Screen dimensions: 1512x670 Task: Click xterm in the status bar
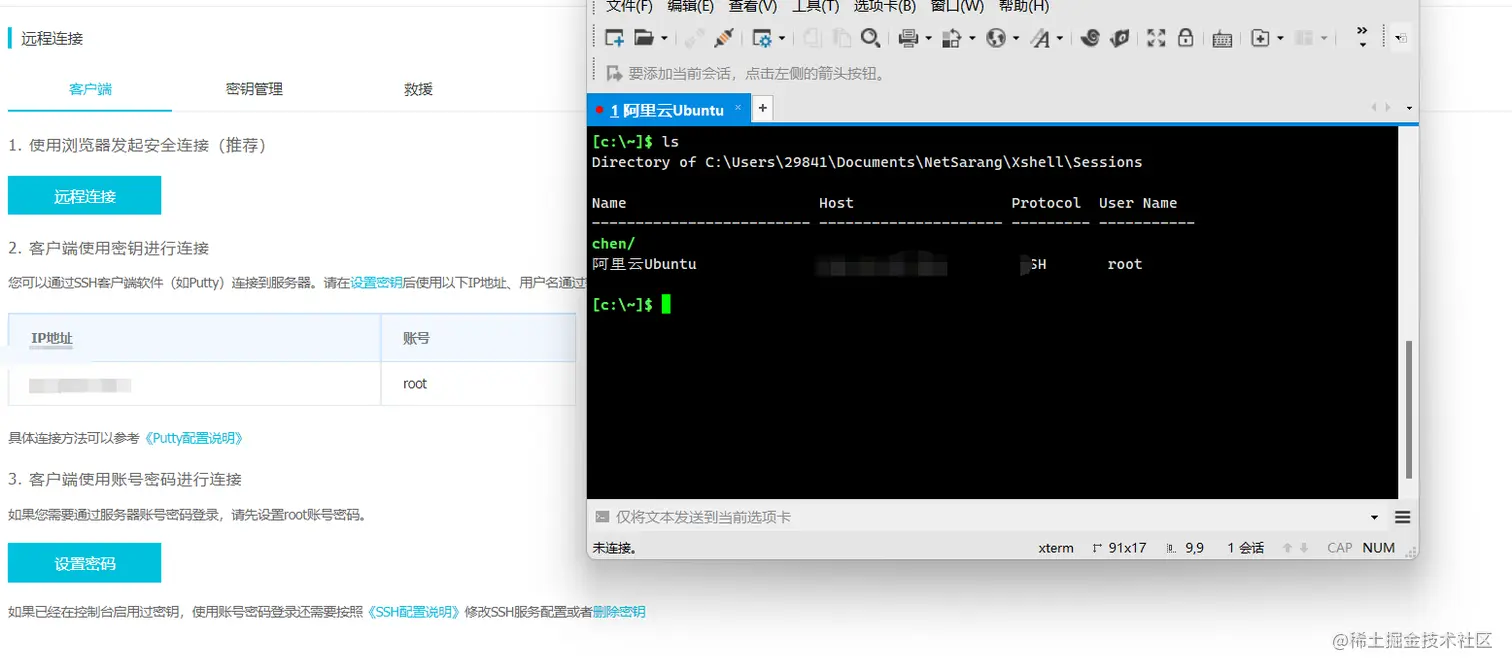click(1056, 548)
